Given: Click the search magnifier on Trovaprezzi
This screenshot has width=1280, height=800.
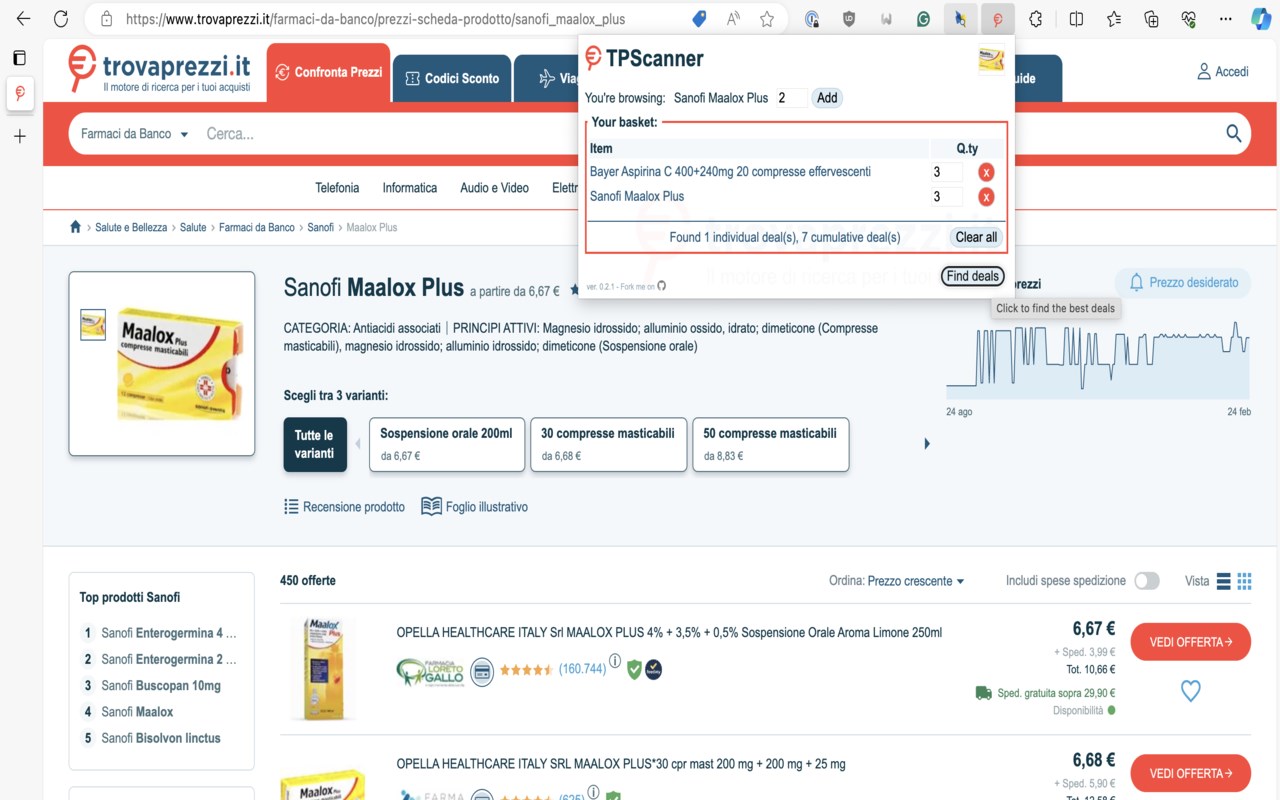Looking at the screenshot, I should pos(1233,133).
